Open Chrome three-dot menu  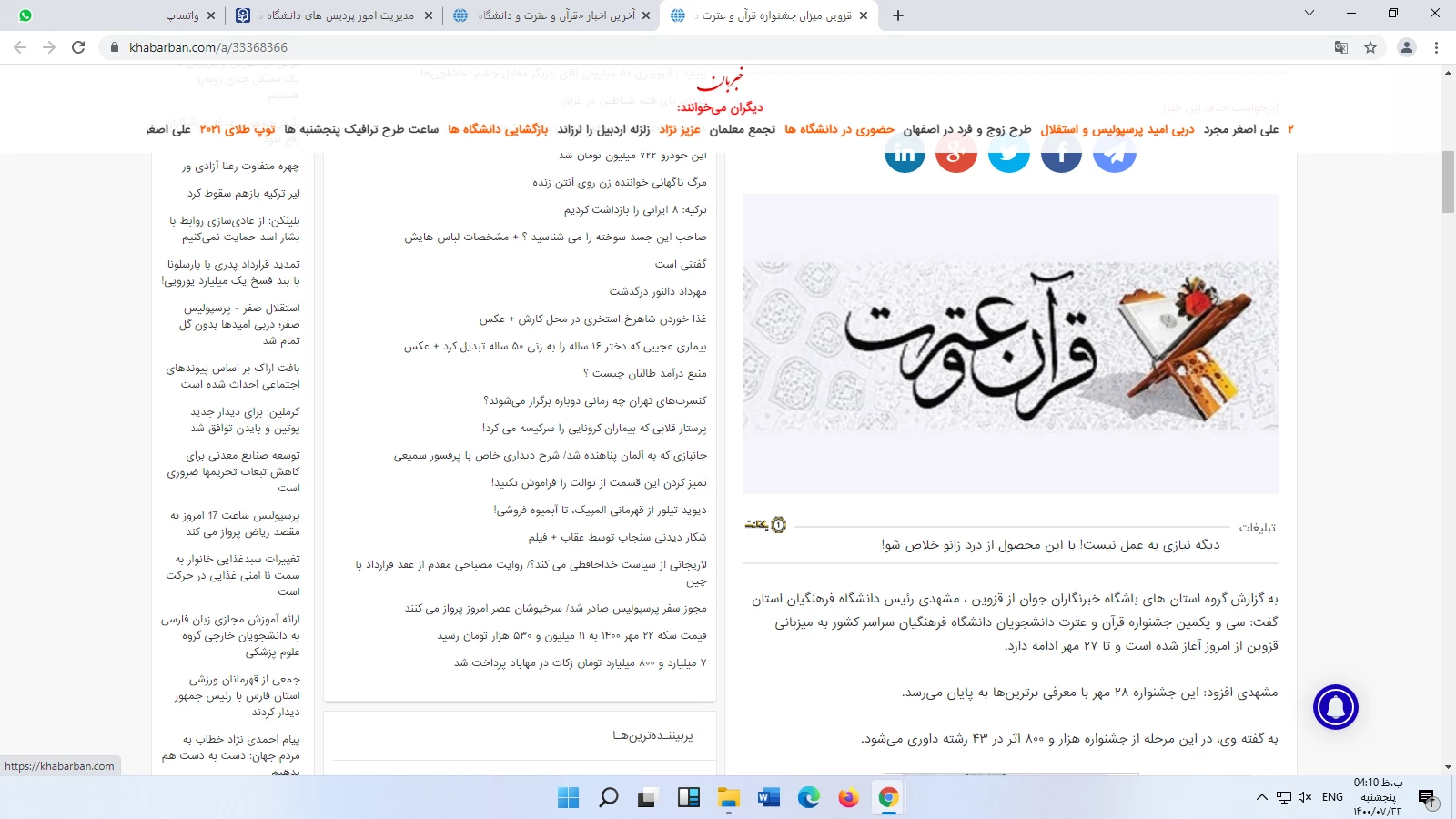tap(1437, 47)
